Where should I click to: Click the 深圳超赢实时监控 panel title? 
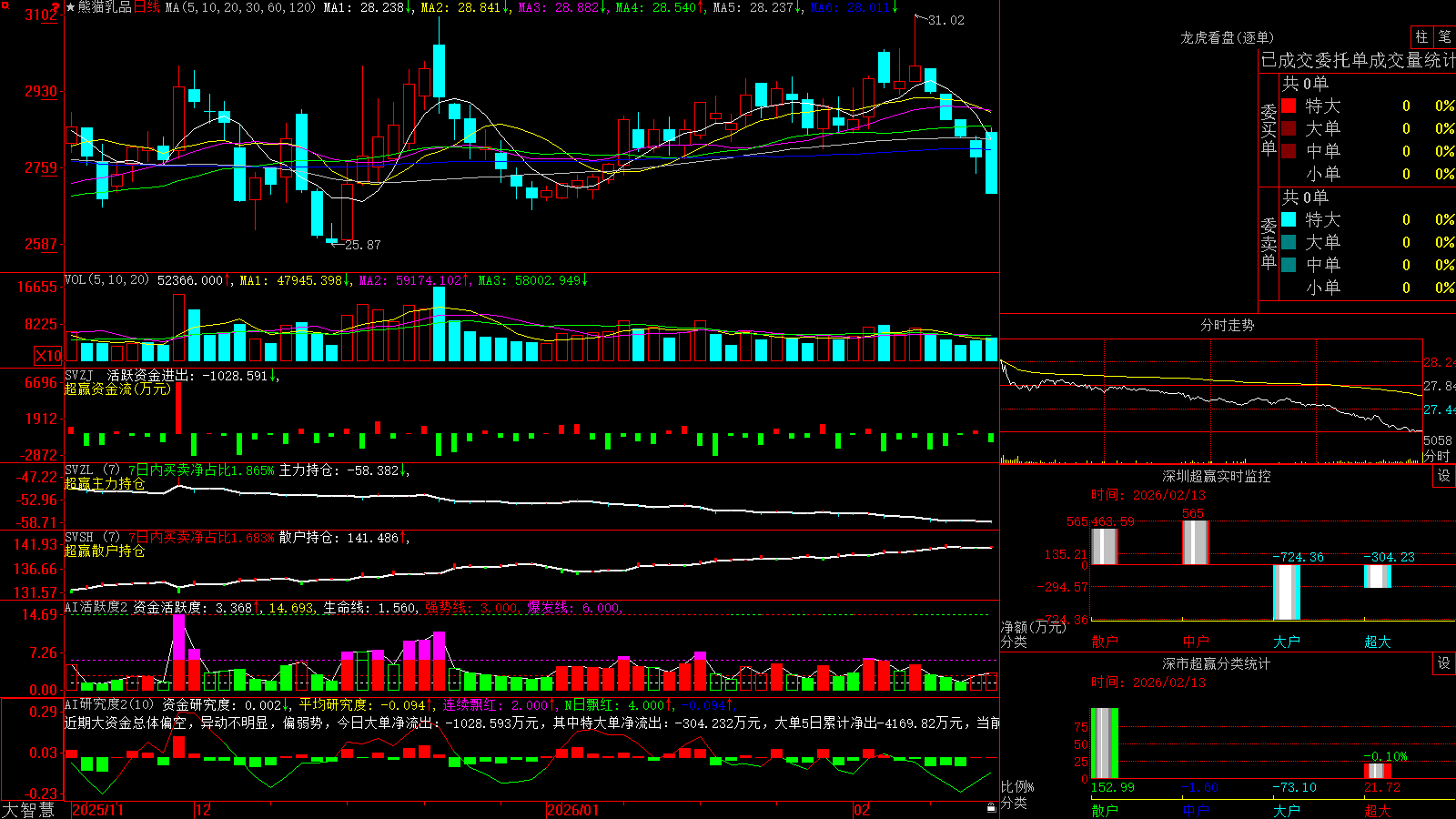point(1217,476)
